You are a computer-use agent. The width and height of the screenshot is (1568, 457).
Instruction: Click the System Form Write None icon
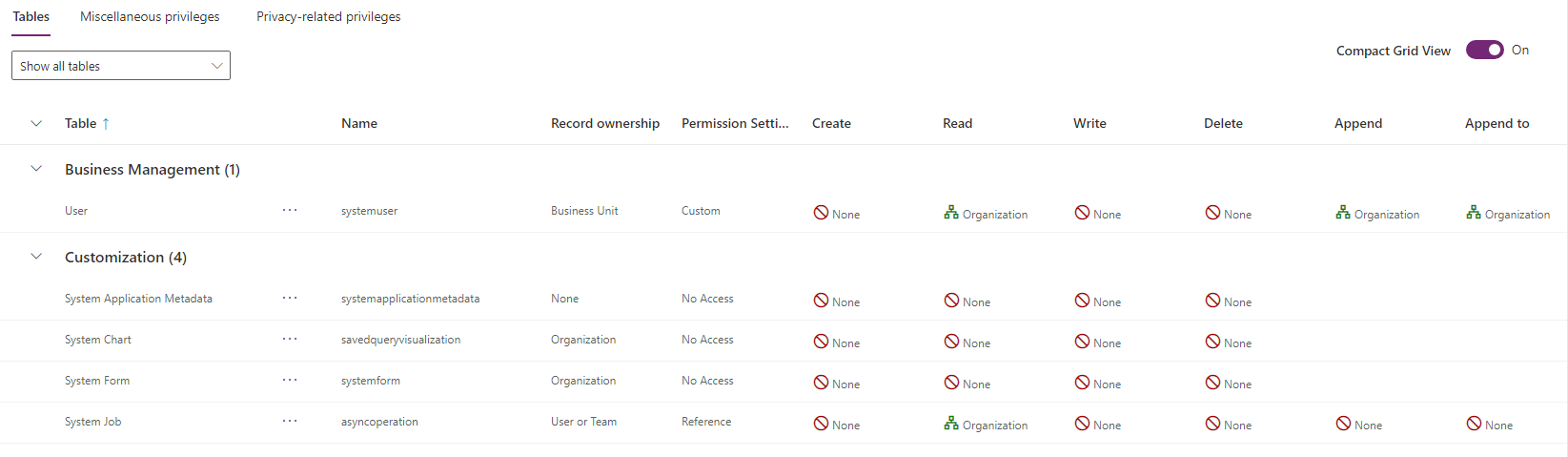(1081, 383)
